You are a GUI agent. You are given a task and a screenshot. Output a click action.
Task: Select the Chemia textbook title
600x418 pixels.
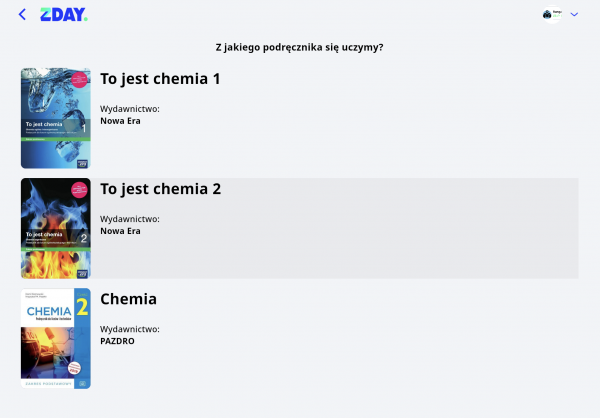[x=129, y=299]
